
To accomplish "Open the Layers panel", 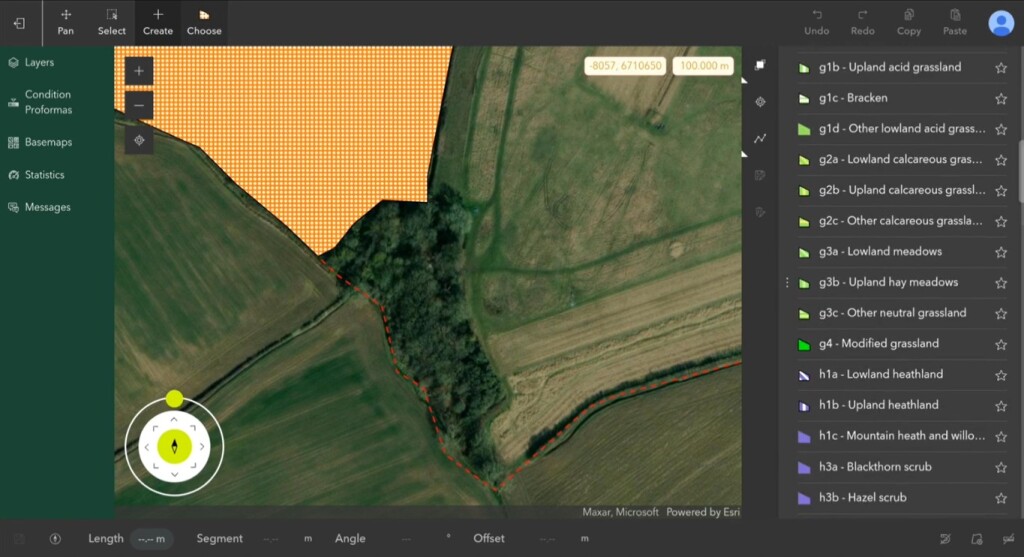I will 39,62.
